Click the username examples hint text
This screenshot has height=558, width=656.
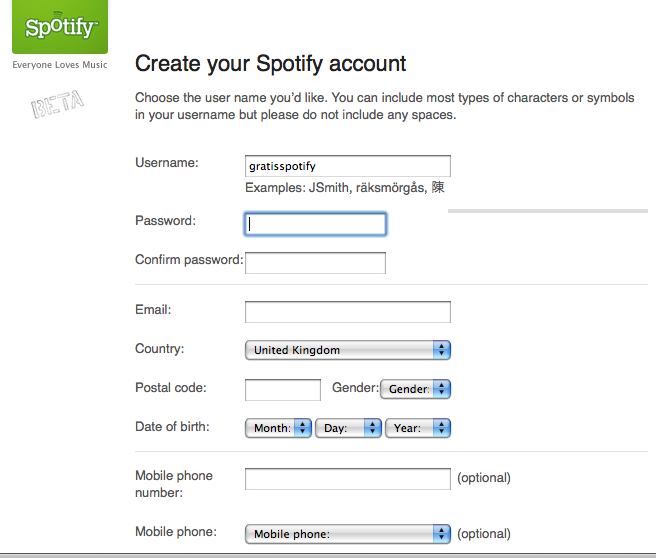coord(344,188)
